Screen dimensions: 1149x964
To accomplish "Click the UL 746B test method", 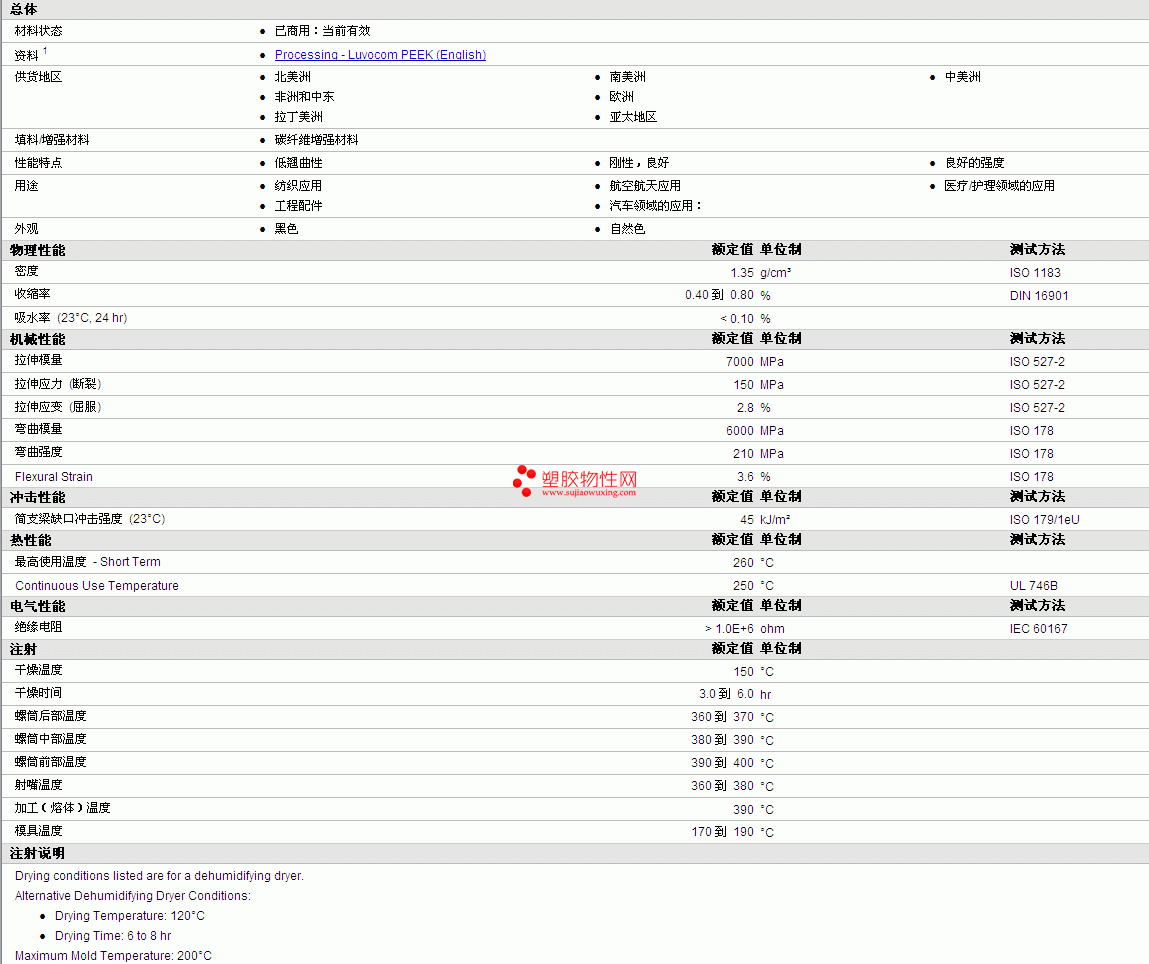I will coord(1033,586).
